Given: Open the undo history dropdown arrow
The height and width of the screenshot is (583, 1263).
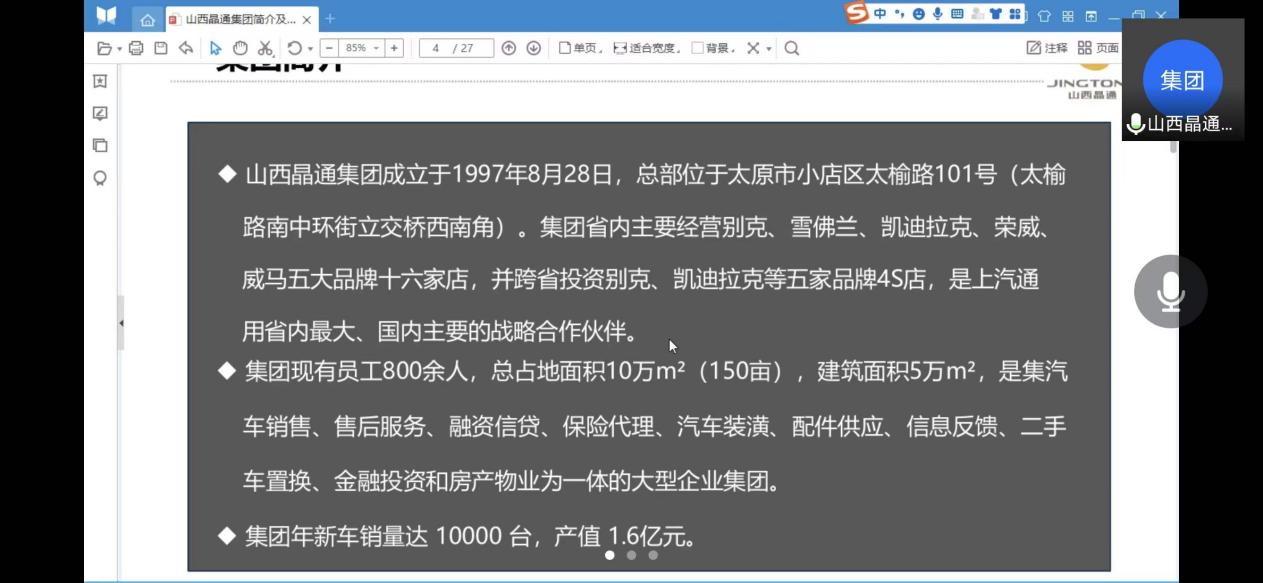Looking at the screenshot, I should (x=310, y=46).
